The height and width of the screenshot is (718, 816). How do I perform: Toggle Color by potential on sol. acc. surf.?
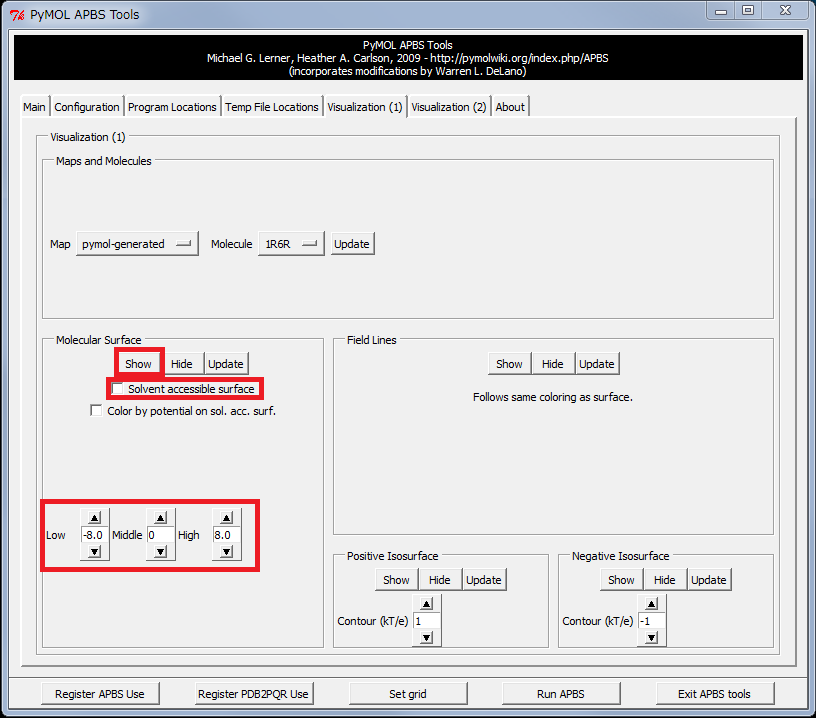[96, 410]
